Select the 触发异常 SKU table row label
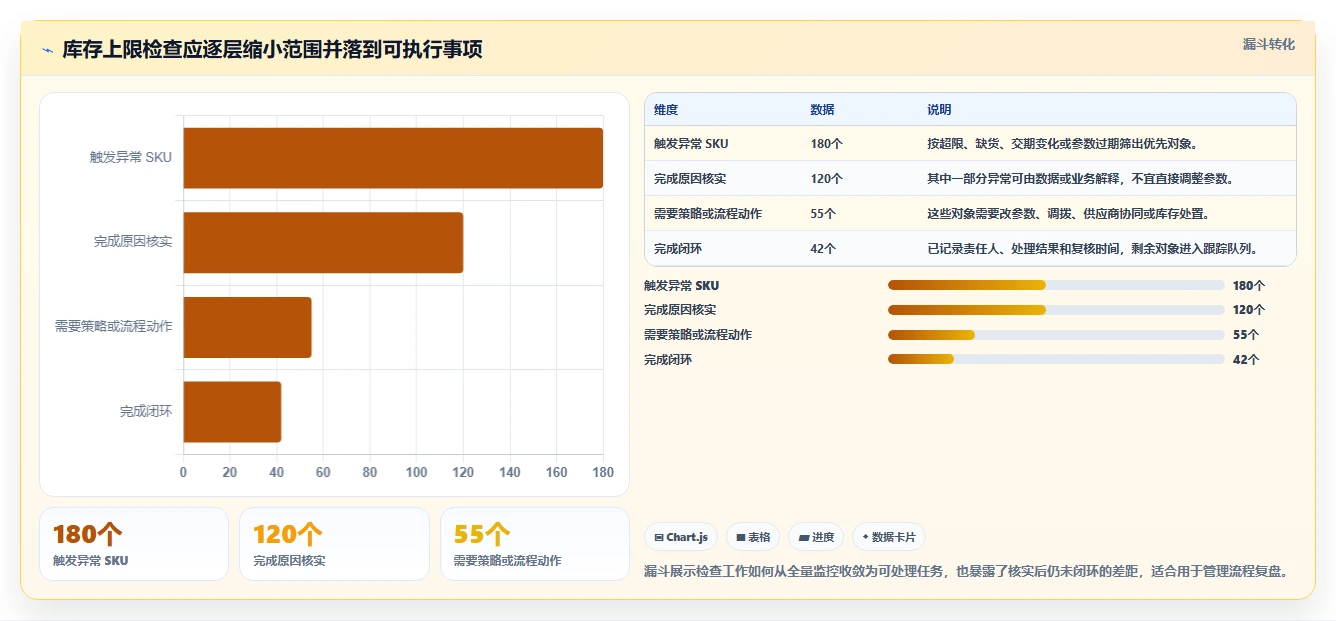Image resolution: width=1336 pixels, height=621 pixels. pos(691,144)
